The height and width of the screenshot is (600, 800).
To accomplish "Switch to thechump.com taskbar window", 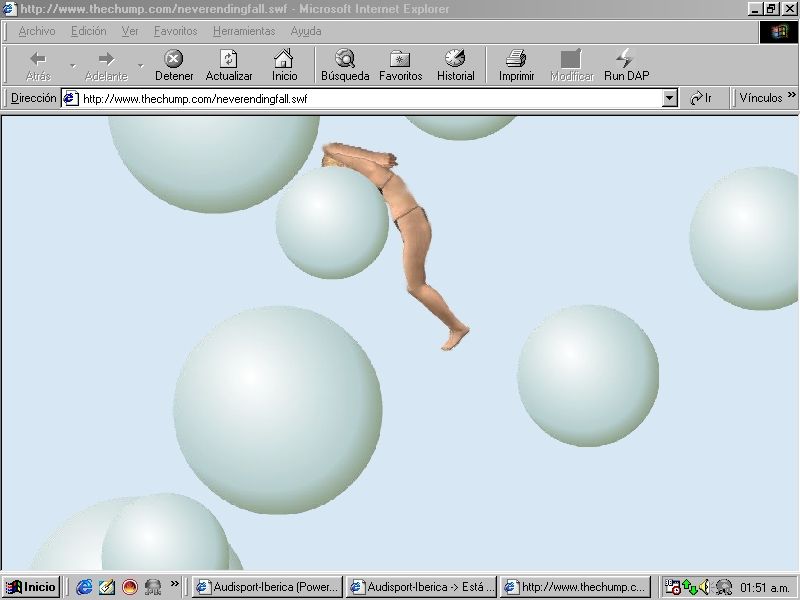I will (x=576, y=587).
